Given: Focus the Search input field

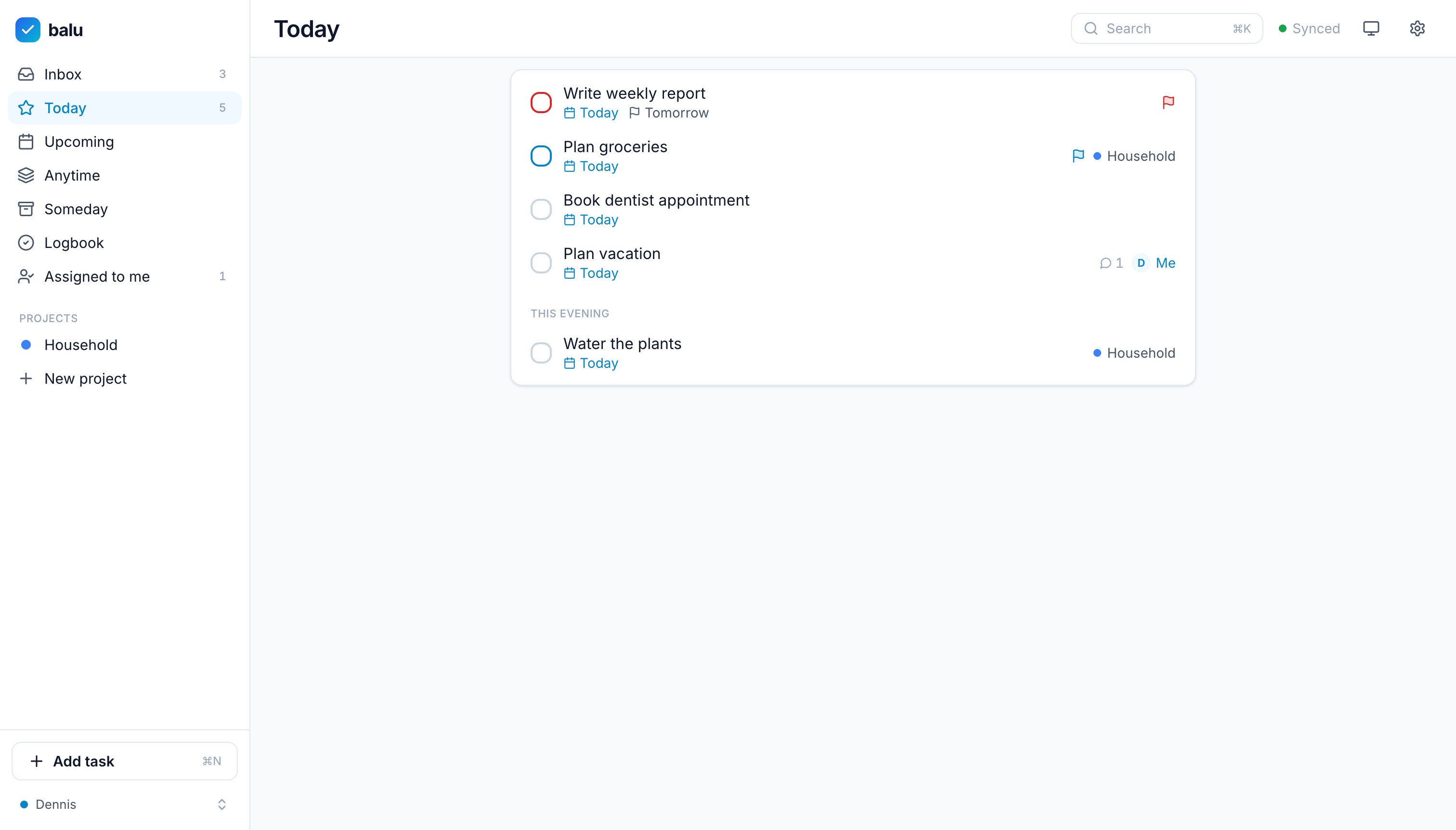Looking at the screenshot, I should 1167,28.
